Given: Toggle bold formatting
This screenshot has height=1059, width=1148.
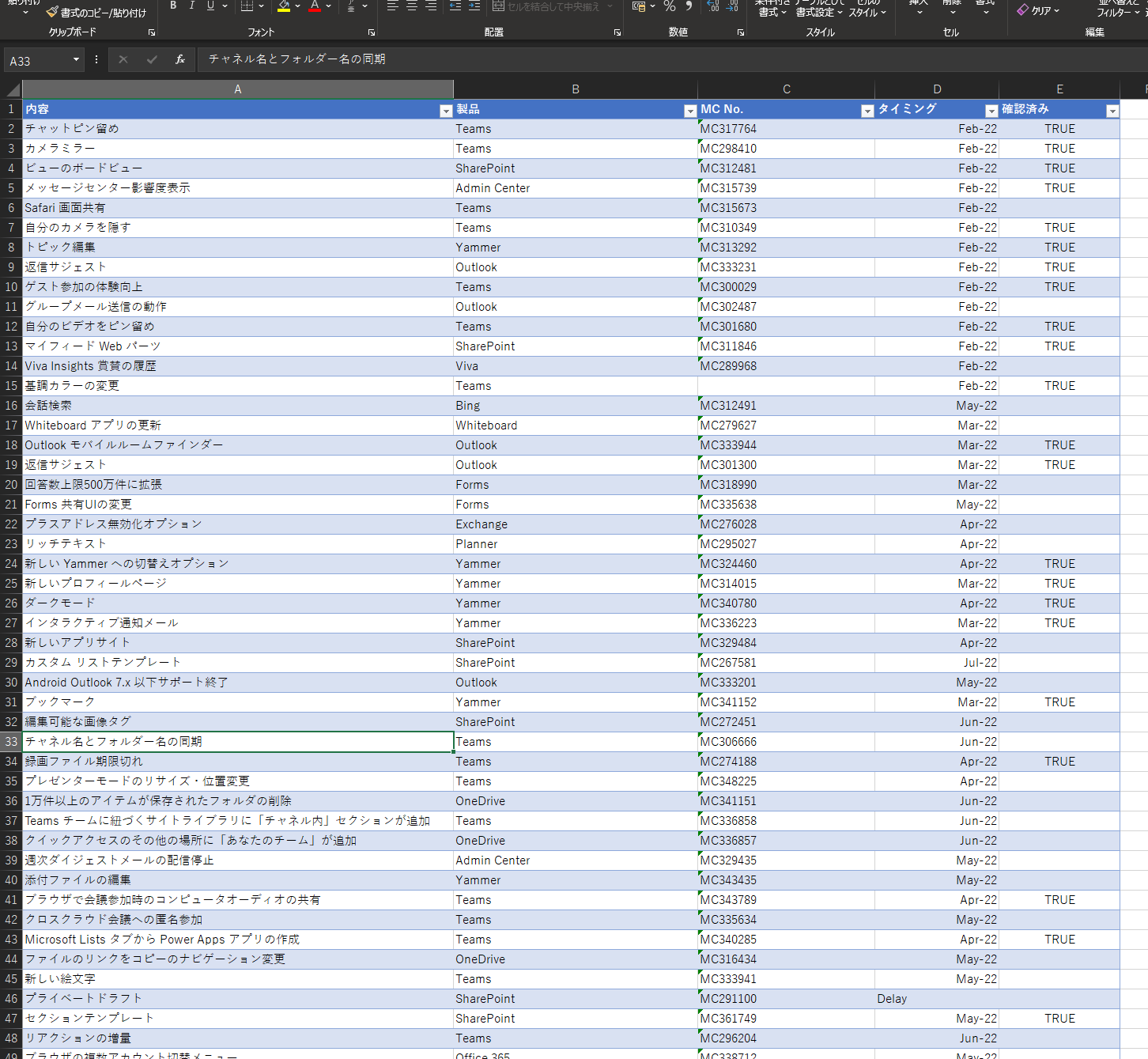Looking at the screenshot, I should (x=173, y=6).
